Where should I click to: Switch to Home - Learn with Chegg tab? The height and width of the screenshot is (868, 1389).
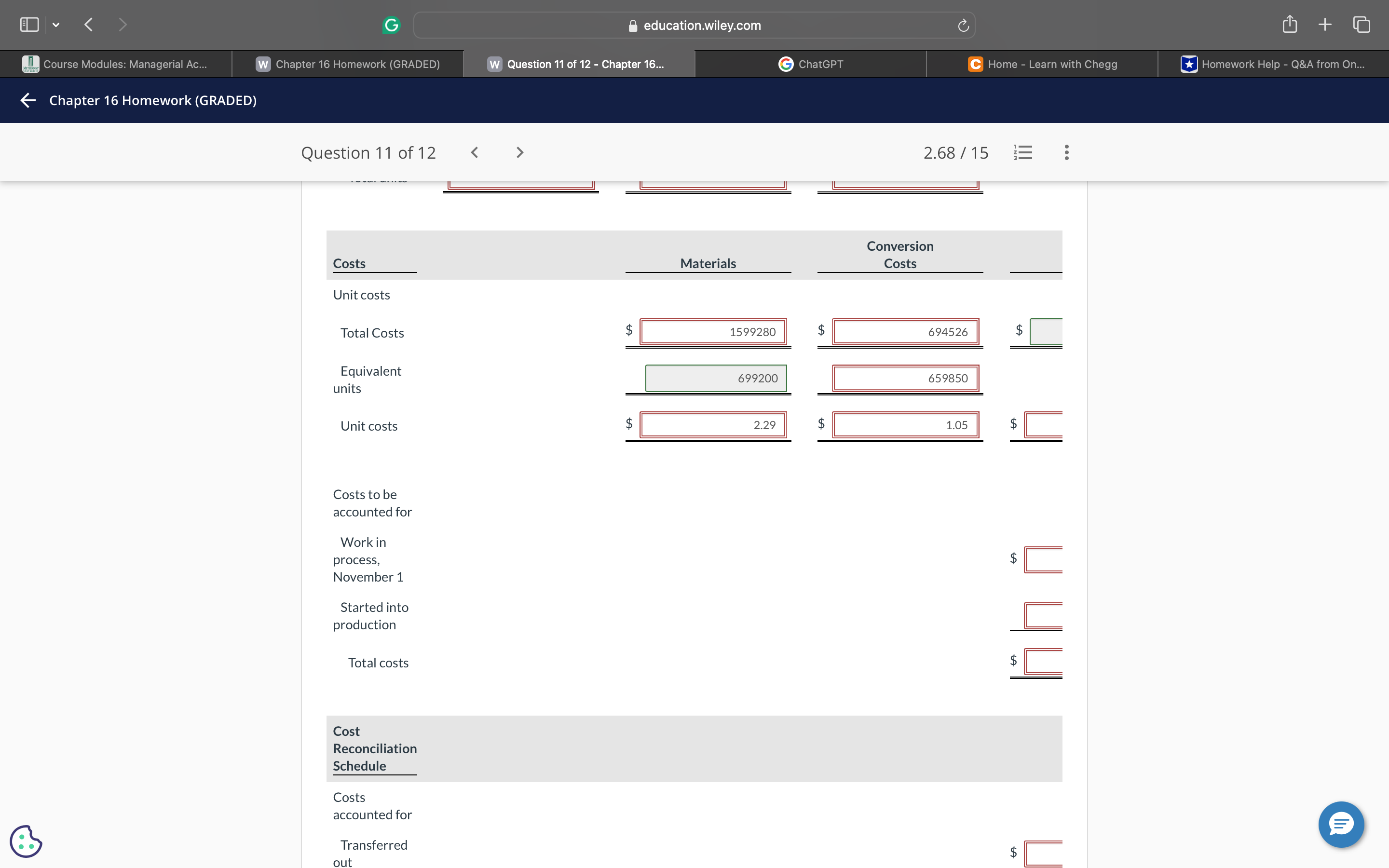[1042, 64]
